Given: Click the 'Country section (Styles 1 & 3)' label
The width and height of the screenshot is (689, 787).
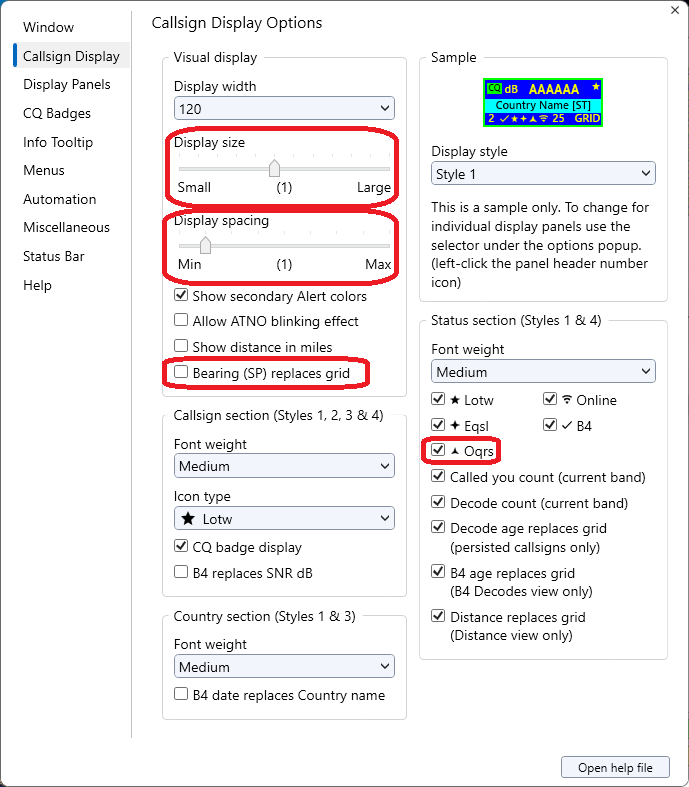Looking at the screenshot, I should [264, 616].
